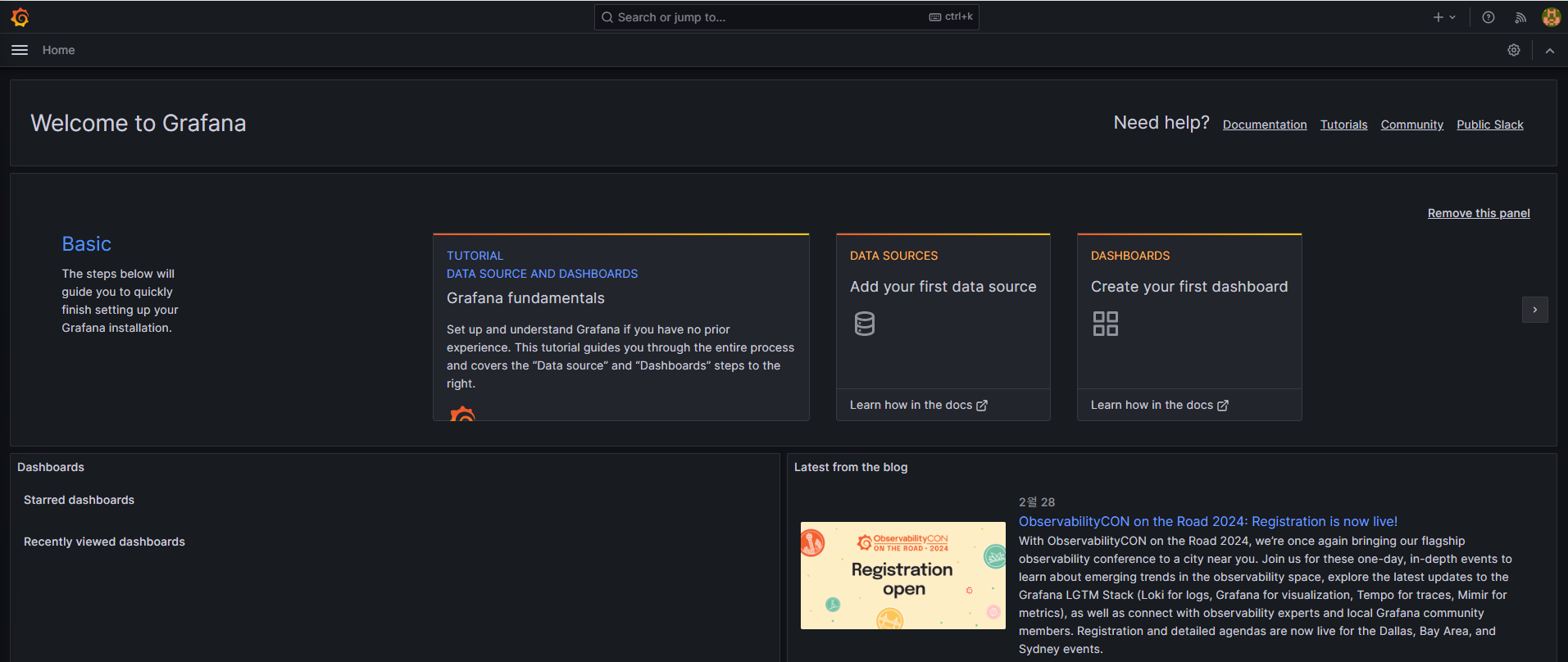The height and width of the screenshot is (662, 1568).
Task: Open the Public Slack link
Action: pyautogui.click(x=1489, y=125)
